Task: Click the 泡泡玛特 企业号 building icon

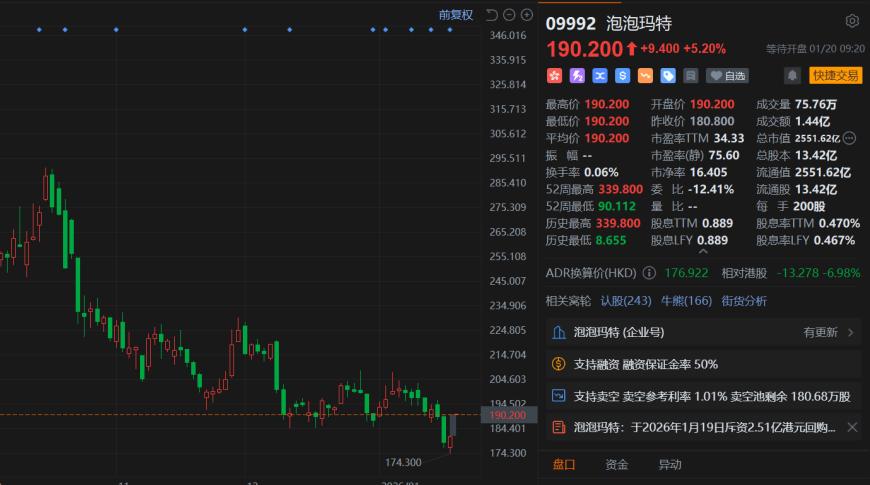Action: click(x=559, y=332)
